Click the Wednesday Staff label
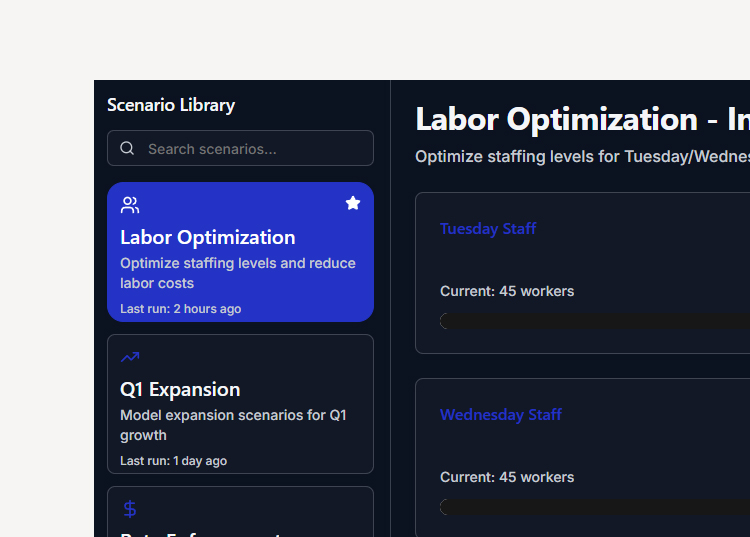750x537 pixels. click(x=501, y=415)
